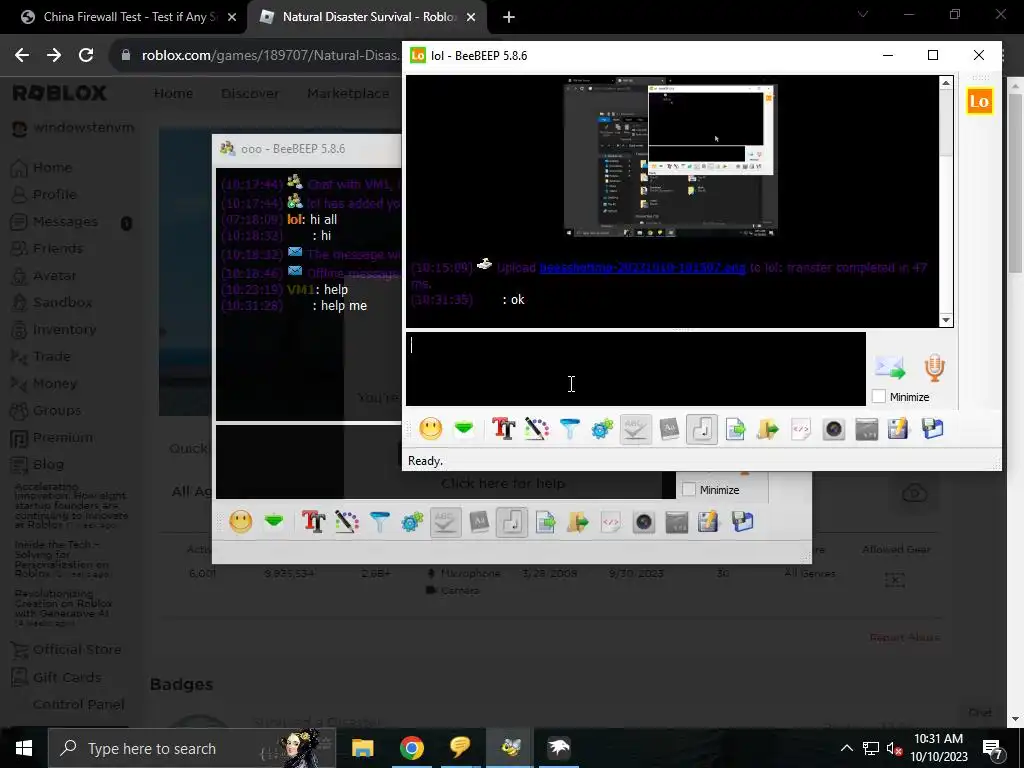1024x768 pixels.
Task: Go forward in browser history
Action: (x=54, y=56)
